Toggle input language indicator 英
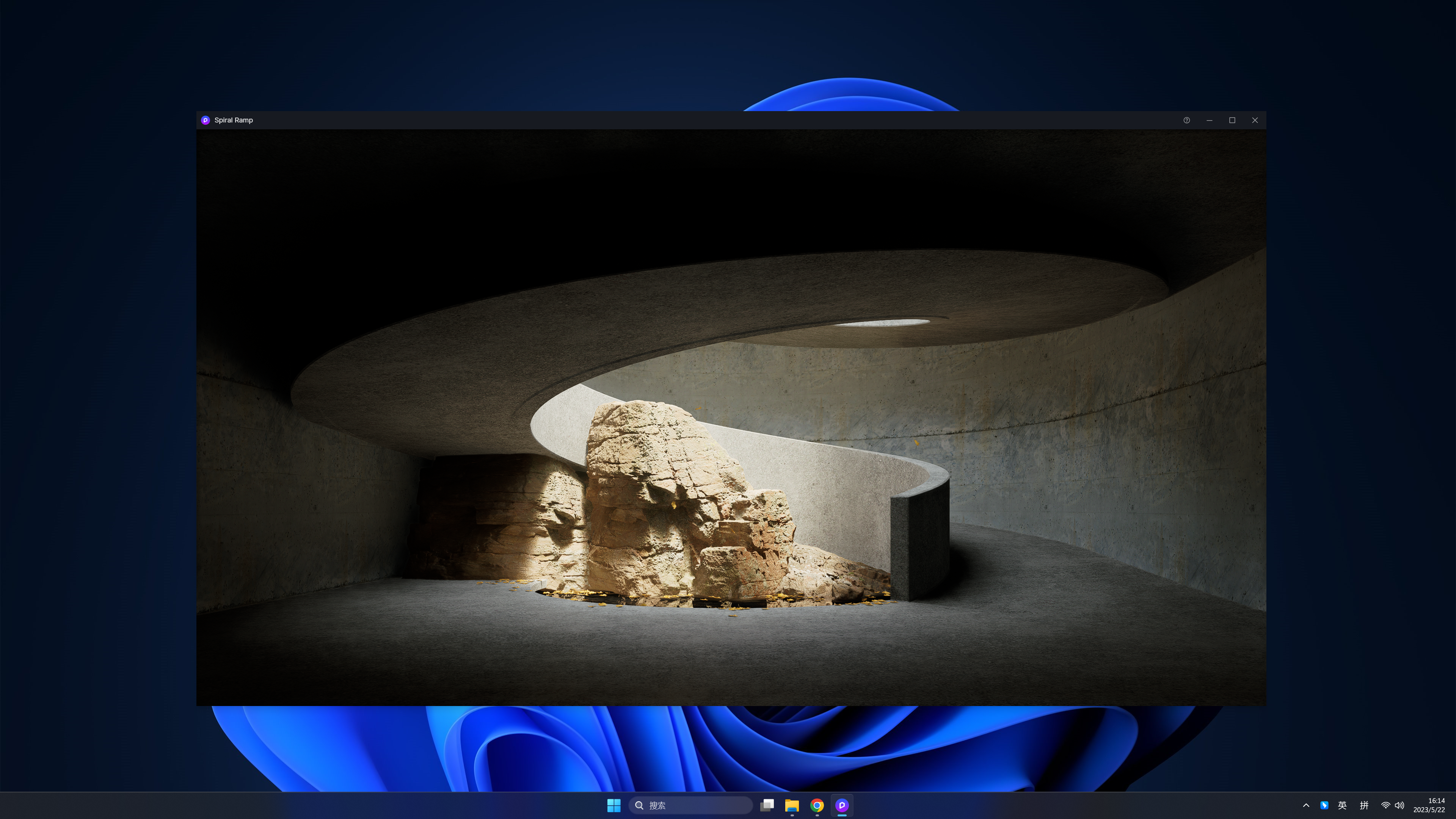 point(1342,805)
